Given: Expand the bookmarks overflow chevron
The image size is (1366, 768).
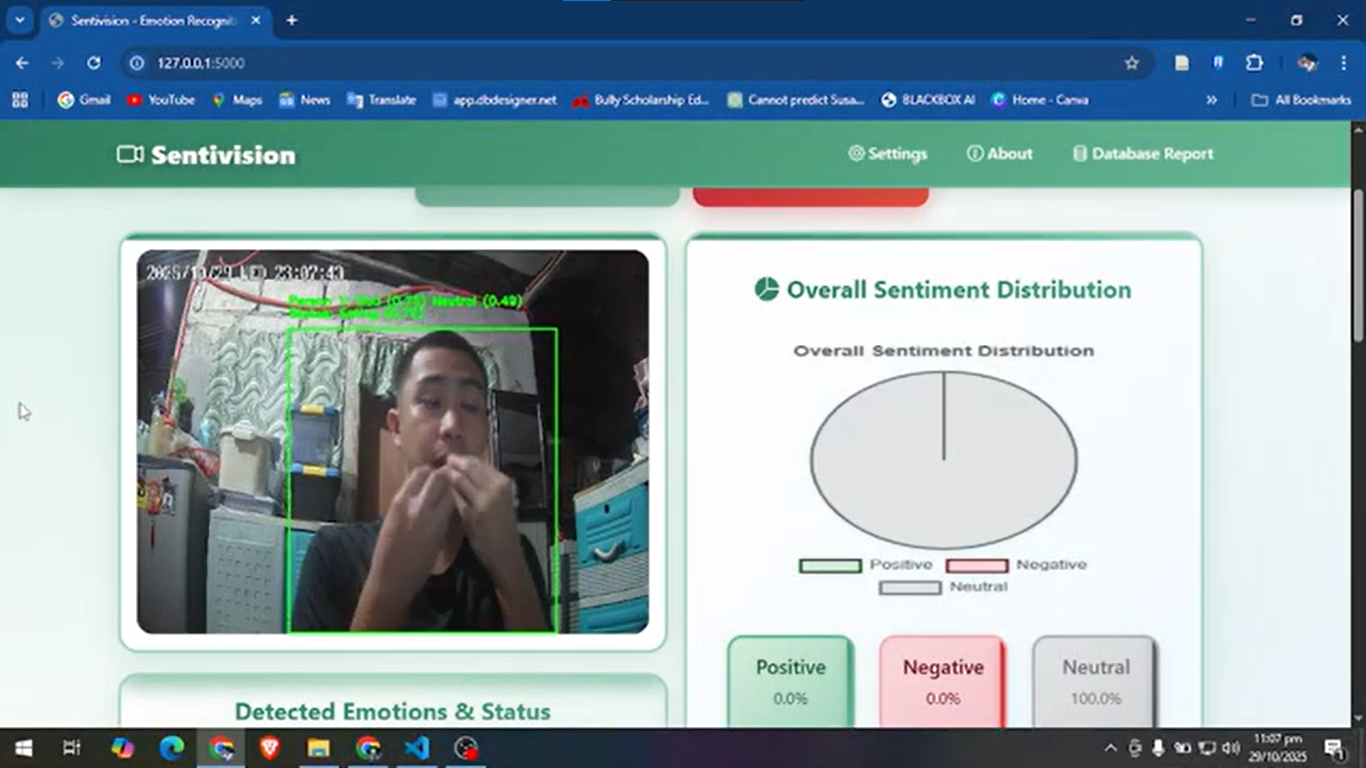Looking at the screenshot, I should pyautogui.click(x=1211, y=100).
